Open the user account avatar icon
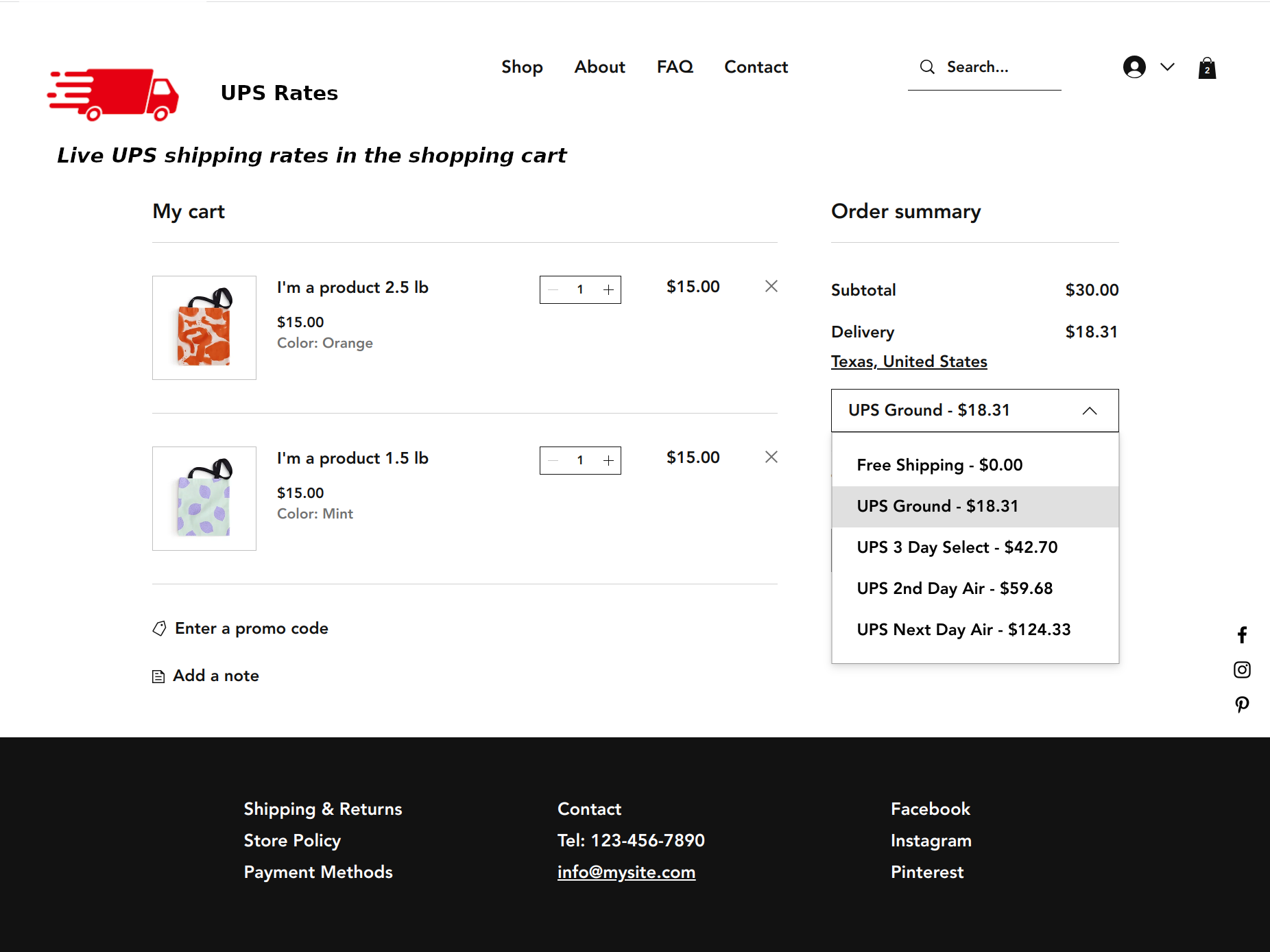 1134,67
